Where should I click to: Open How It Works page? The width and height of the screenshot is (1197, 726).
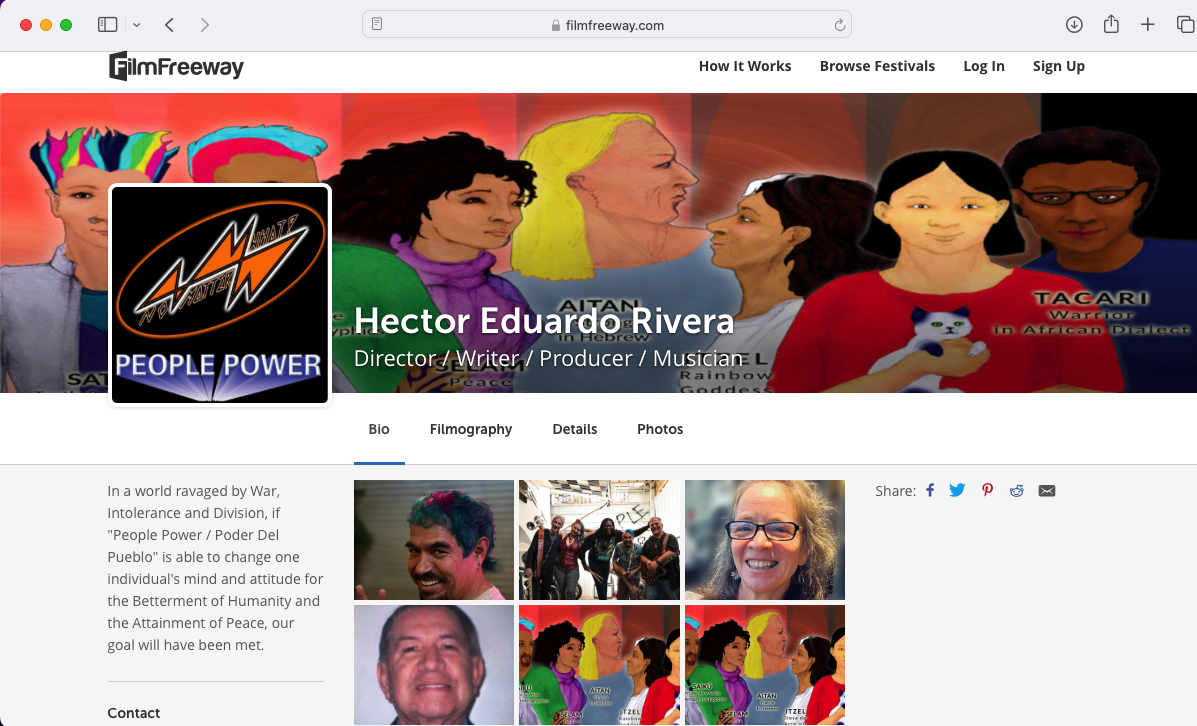tap(745, 66)
